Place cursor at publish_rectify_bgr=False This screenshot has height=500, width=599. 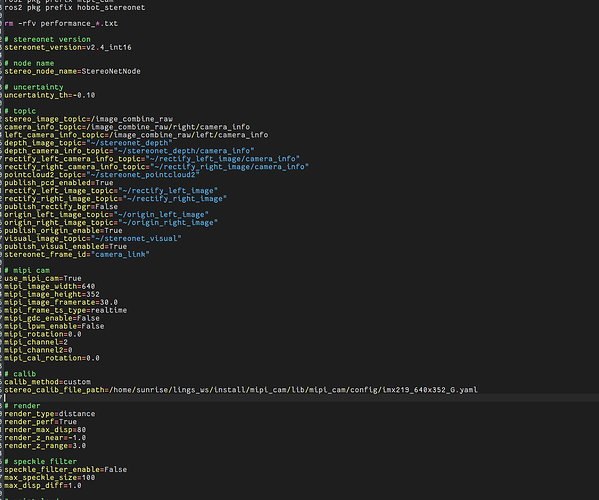(61, 207)
